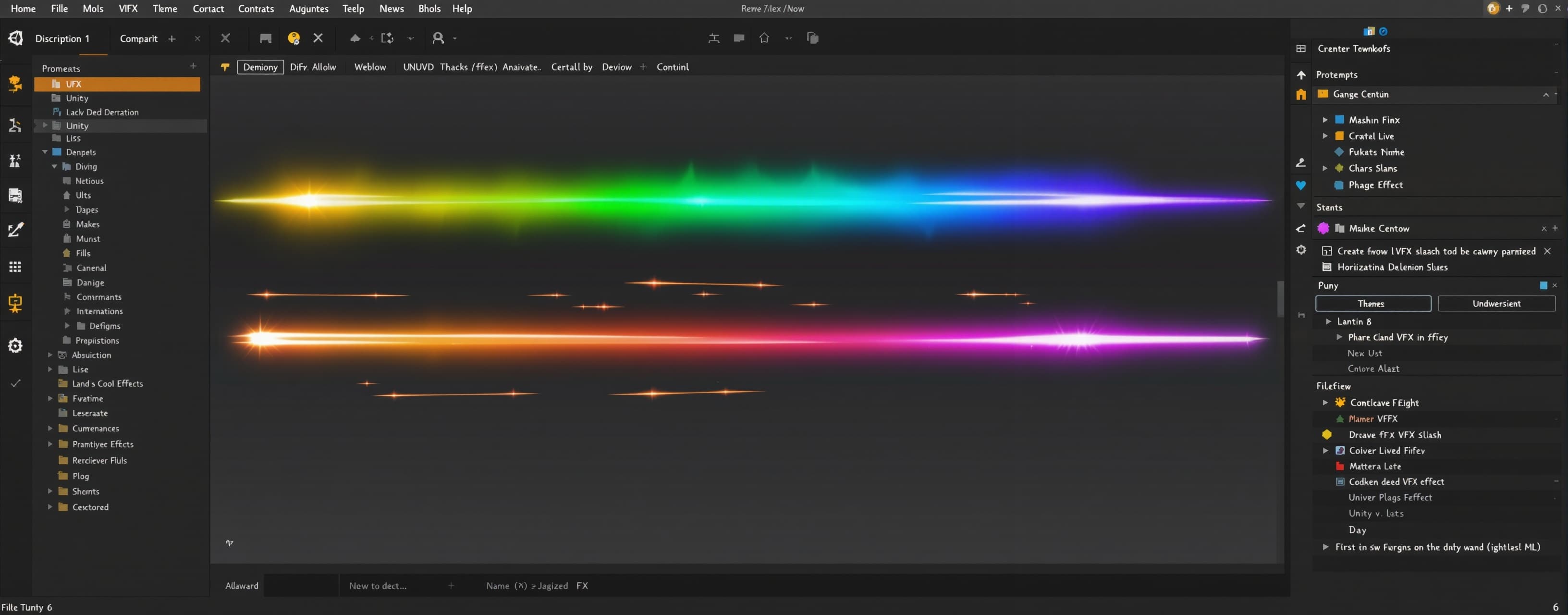Collapse the Gange Centun section chevron
Viewport: 1568px width, 615px height.
pyautogui.click(x=1545, y=94)
